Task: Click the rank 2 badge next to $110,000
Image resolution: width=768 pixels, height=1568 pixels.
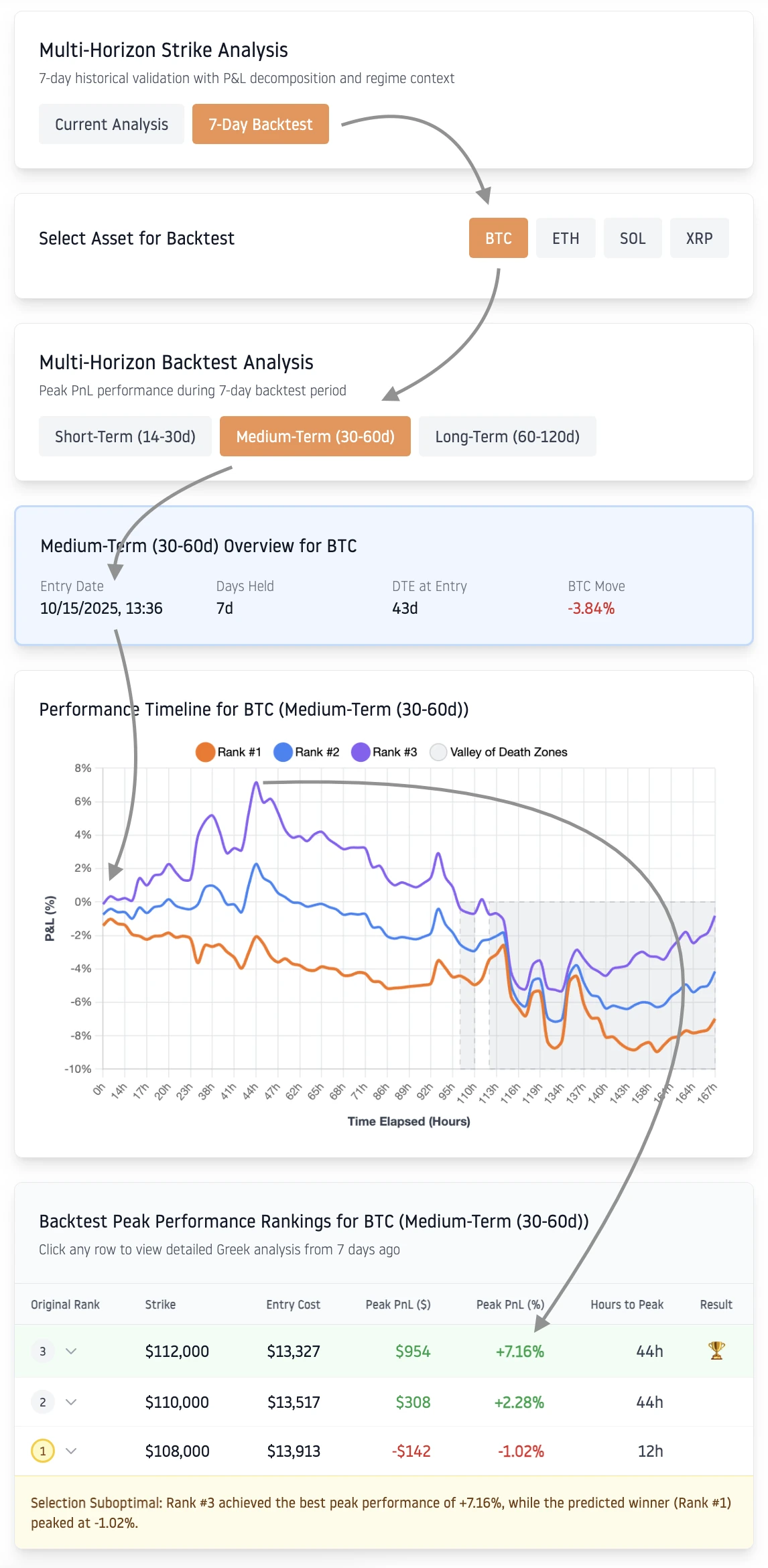Action: click(43, 1401)
